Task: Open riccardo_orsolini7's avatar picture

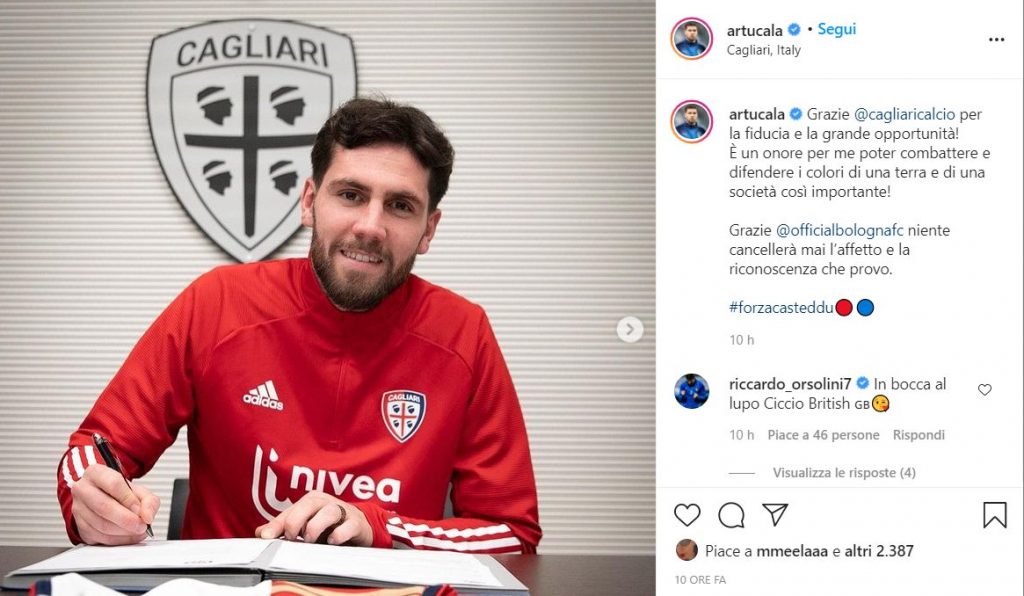Action: (x=692, y=391)
